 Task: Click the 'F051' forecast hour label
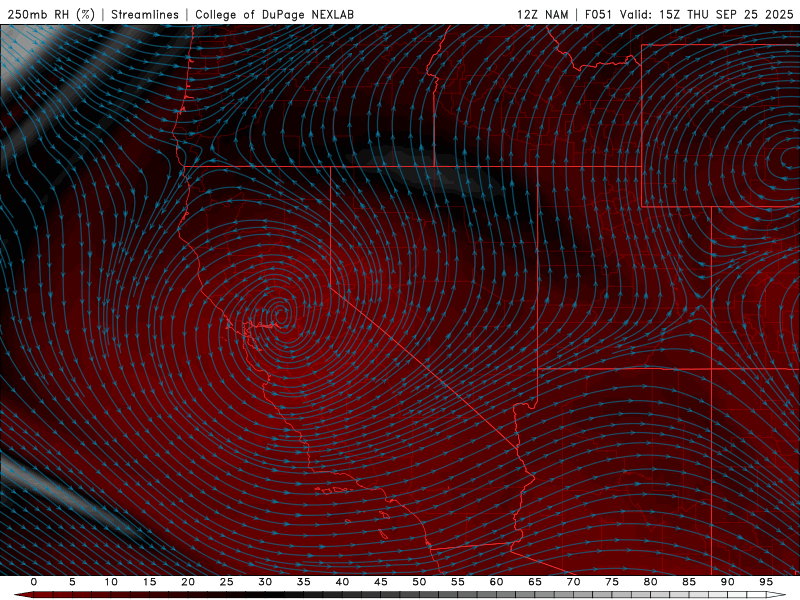(598, 14)
